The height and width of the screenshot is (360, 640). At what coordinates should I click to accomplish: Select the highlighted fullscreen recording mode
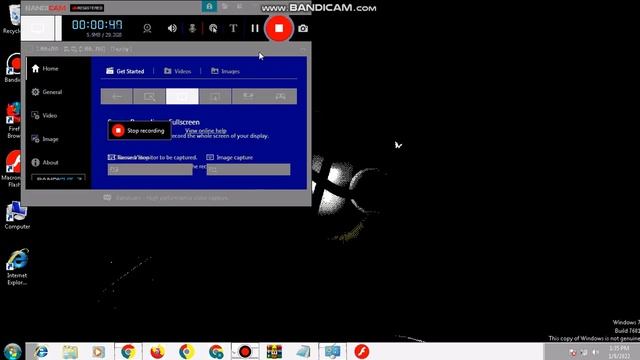pos(182,96)
